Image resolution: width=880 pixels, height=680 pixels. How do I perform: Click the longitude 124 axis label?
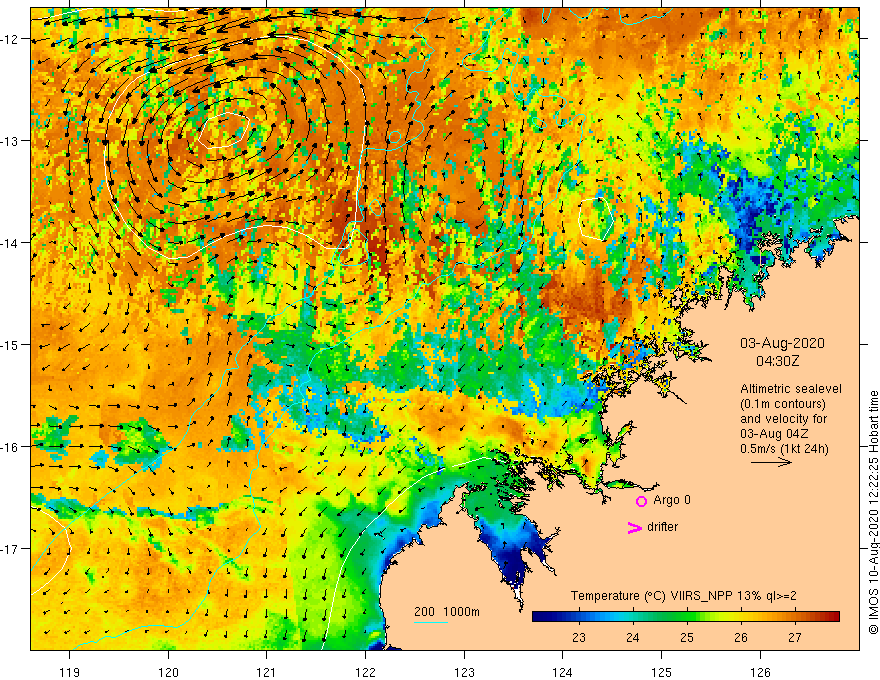point(562,672)
